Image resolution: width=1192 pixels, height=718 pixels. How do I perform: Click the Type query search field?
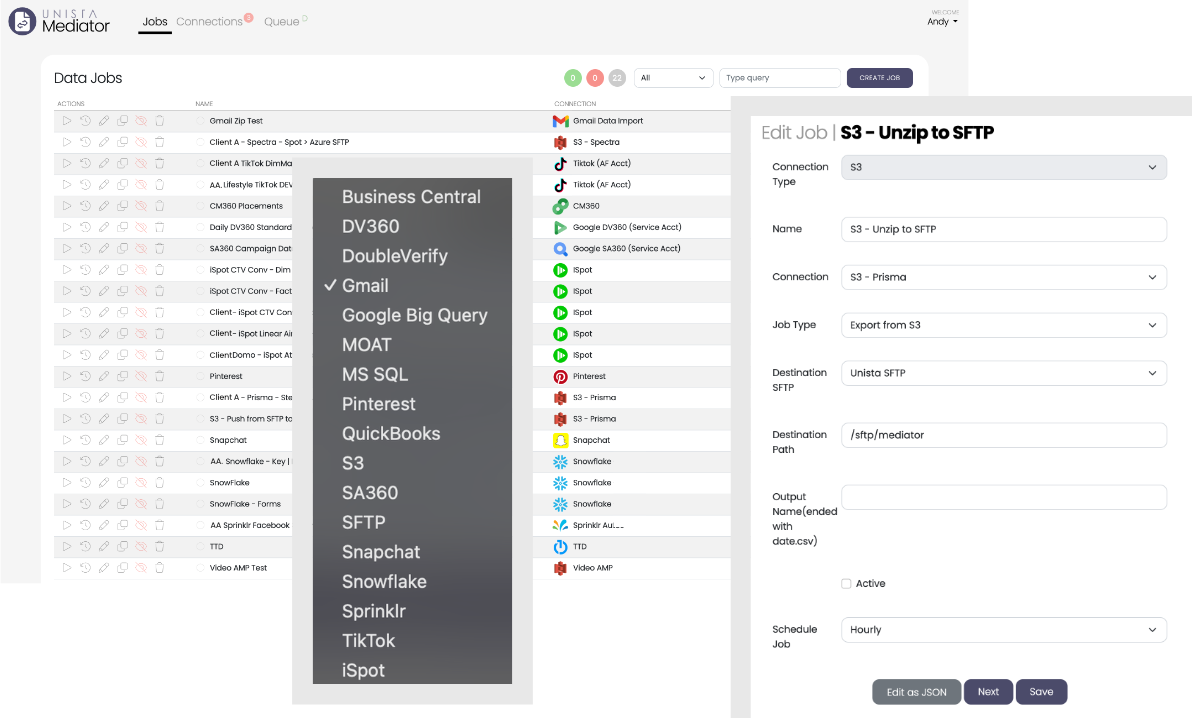[780, 78]
